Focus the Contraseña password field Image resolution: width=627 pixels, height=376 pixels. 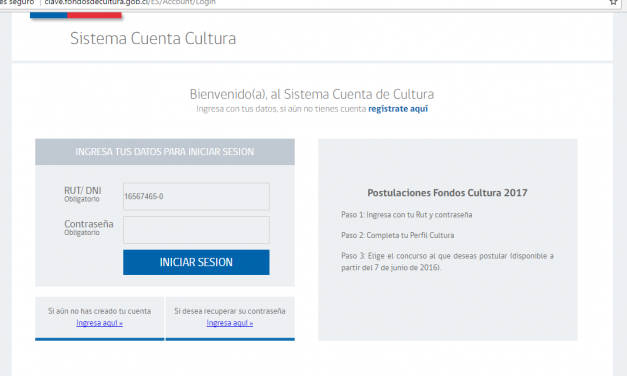196,230
